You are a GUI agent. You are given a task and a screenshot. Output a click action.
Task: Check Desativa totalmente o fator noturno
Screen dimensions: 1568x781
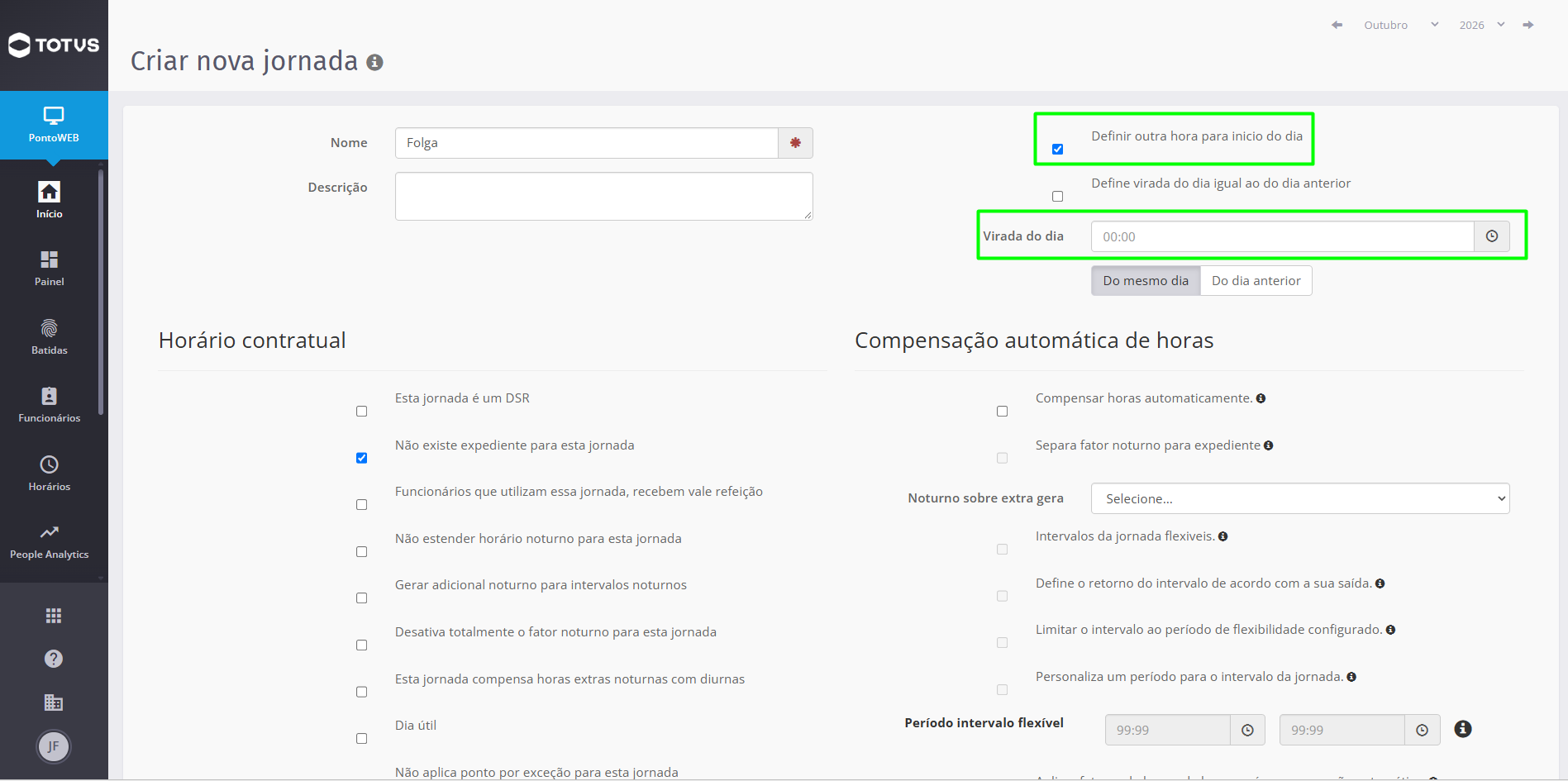(x=361, y=645)
